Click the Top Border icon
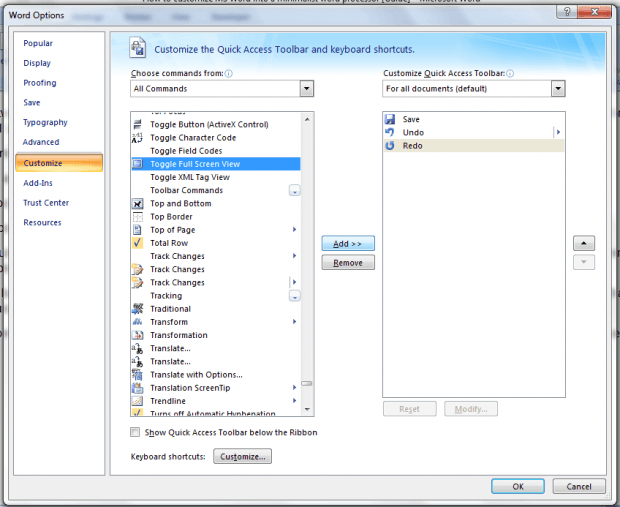Viewport: 620px width, 507px height. click(x=137, y=217)
